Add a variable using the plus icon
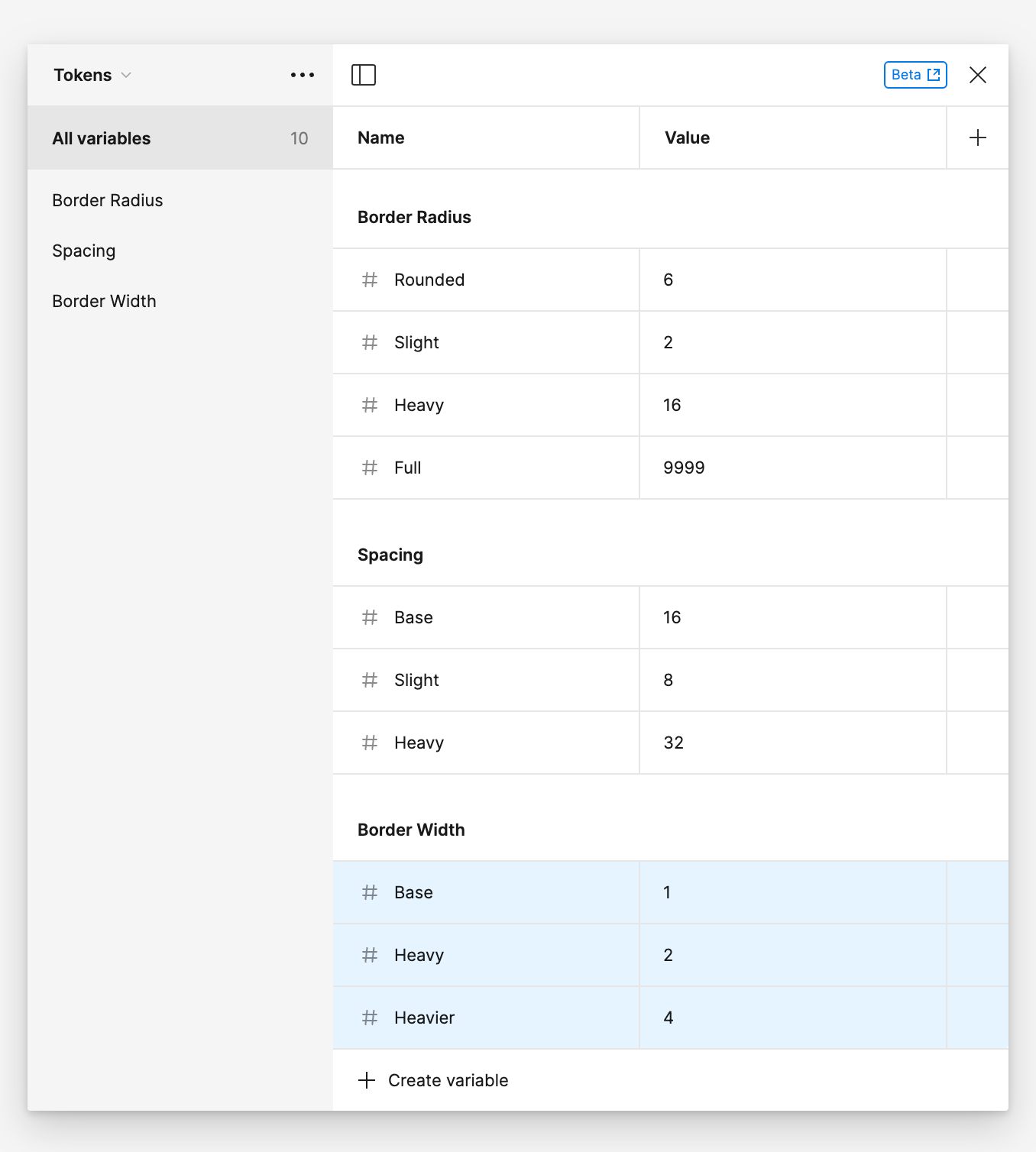This screenshot has width=1036, height=1152. click(x=978, y=138)
